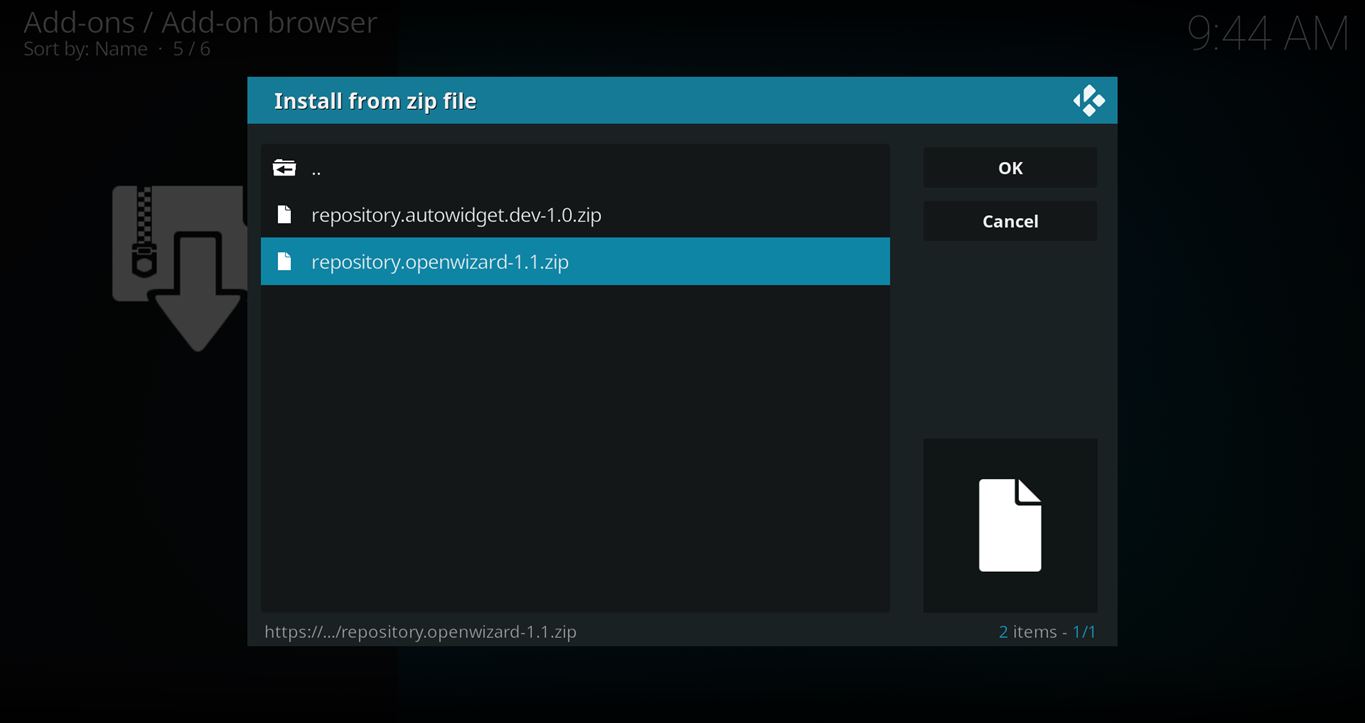Select the repository.autowidget.dev-1.0.zip file name
Viewport: 1365px width, 723px height.
(456, 215)
